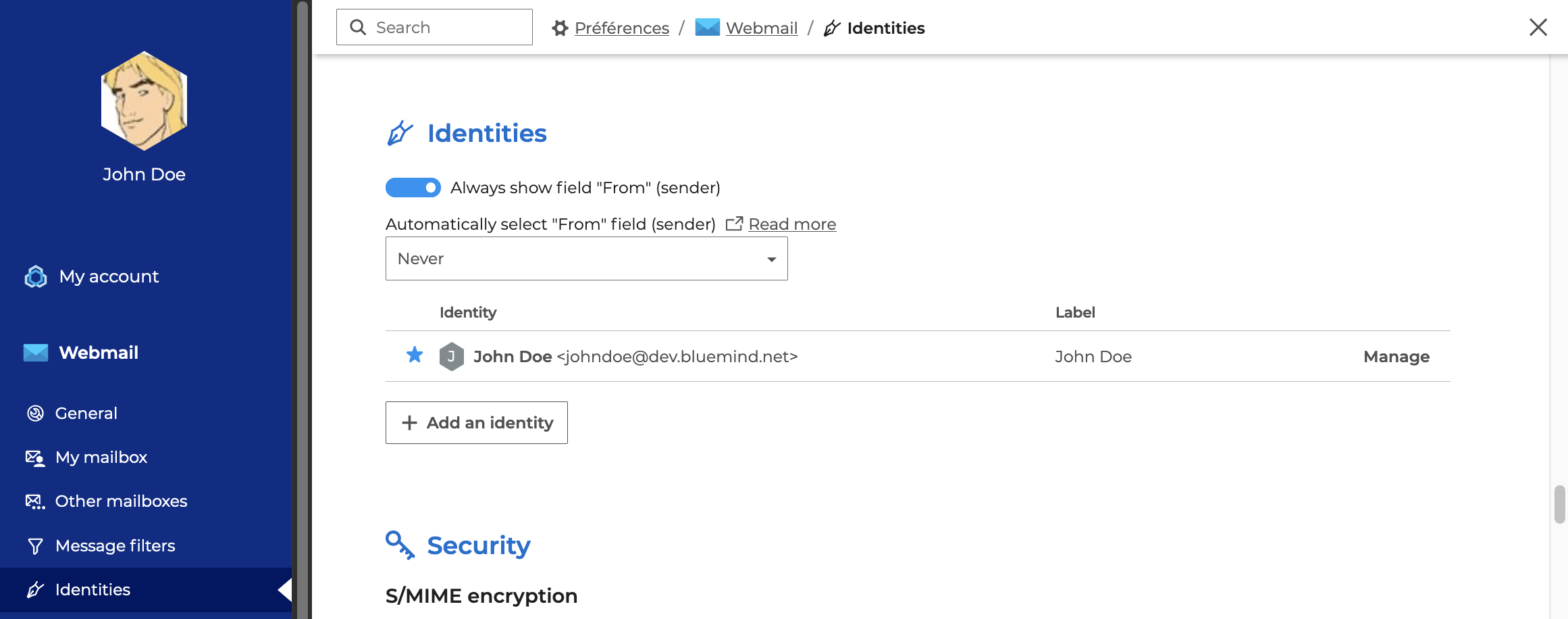1568x619 pixels.
Task: Click the General settings icon
Action: point(35,414)
